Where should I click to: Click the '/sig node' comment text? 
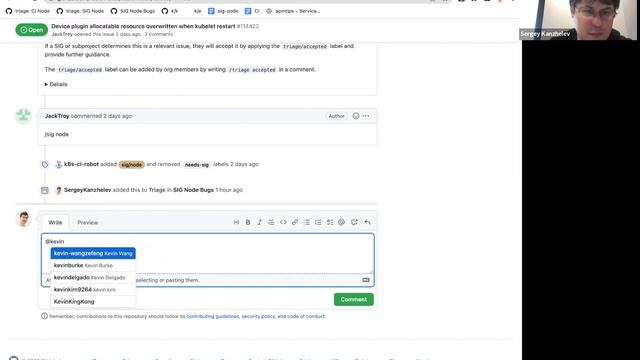coord(57,134)
